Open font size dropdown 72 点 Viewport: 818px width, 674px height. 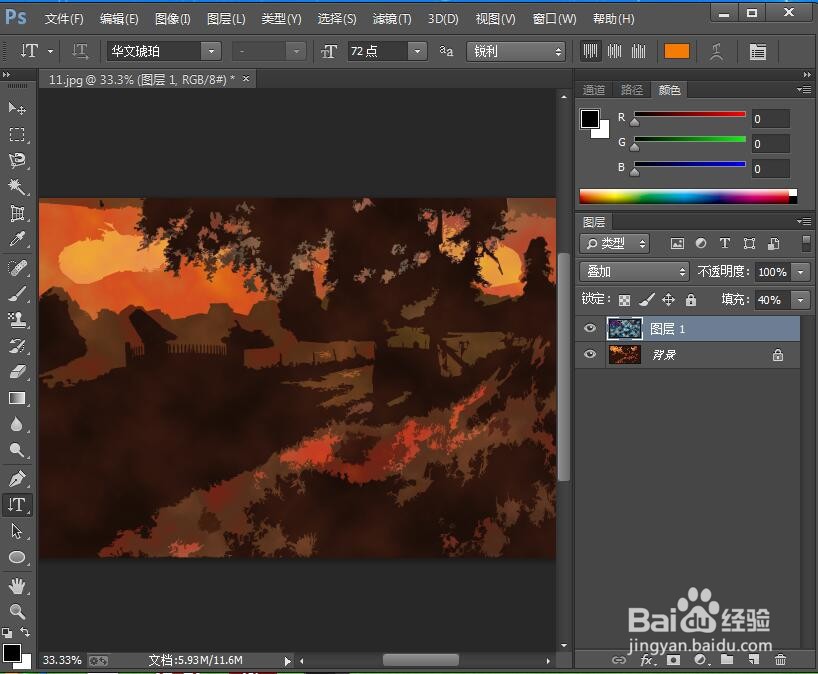pos(417,51)
